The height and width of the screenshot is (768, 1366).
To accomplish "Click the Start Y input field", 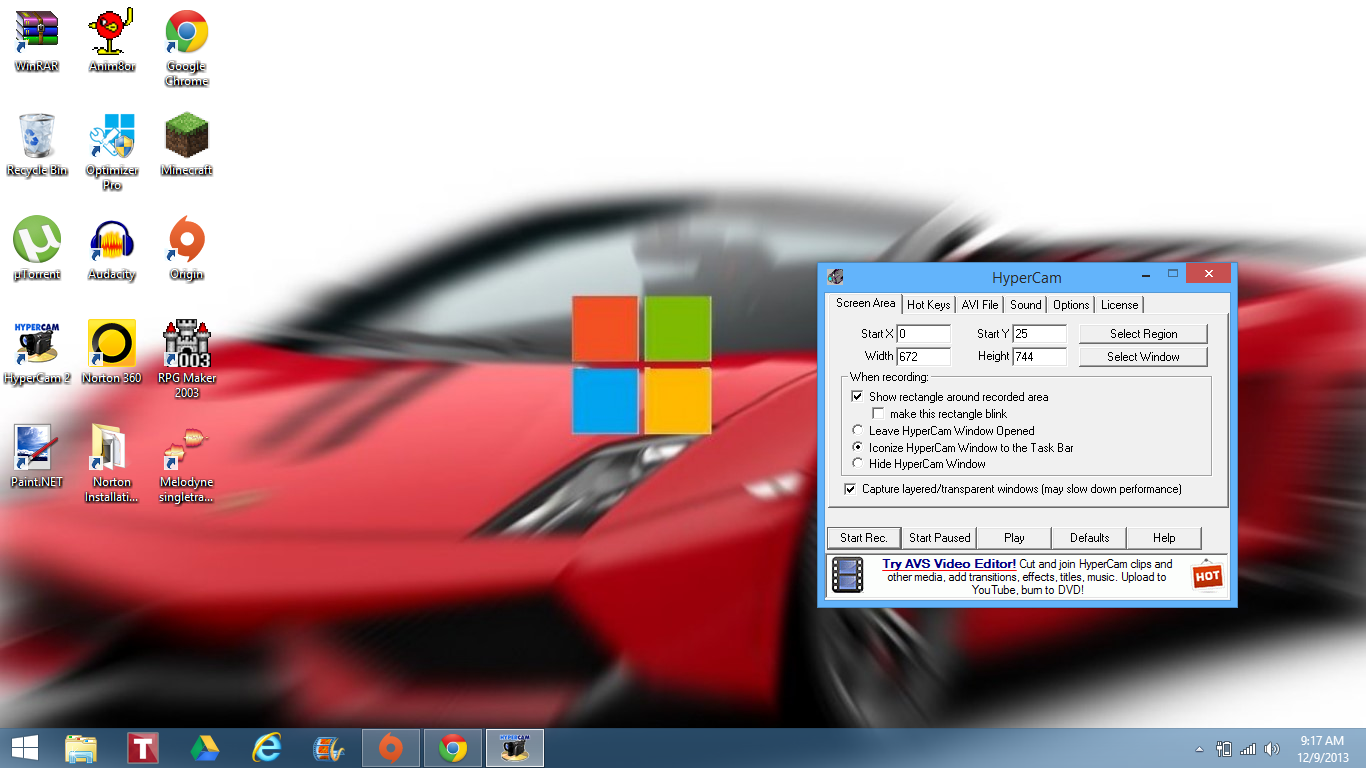I will point(1039,334).
